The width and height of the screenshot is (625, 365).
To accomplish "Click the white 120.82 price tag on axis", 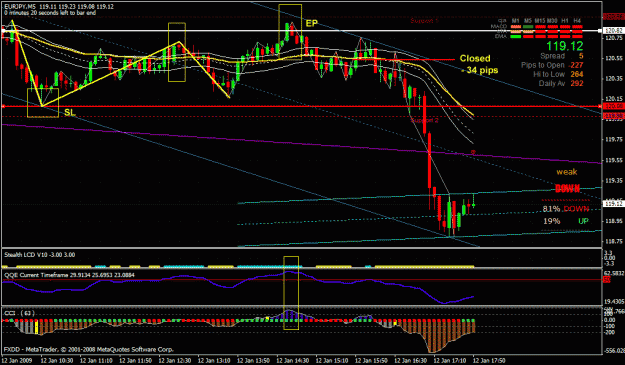I will pos(614,31).
